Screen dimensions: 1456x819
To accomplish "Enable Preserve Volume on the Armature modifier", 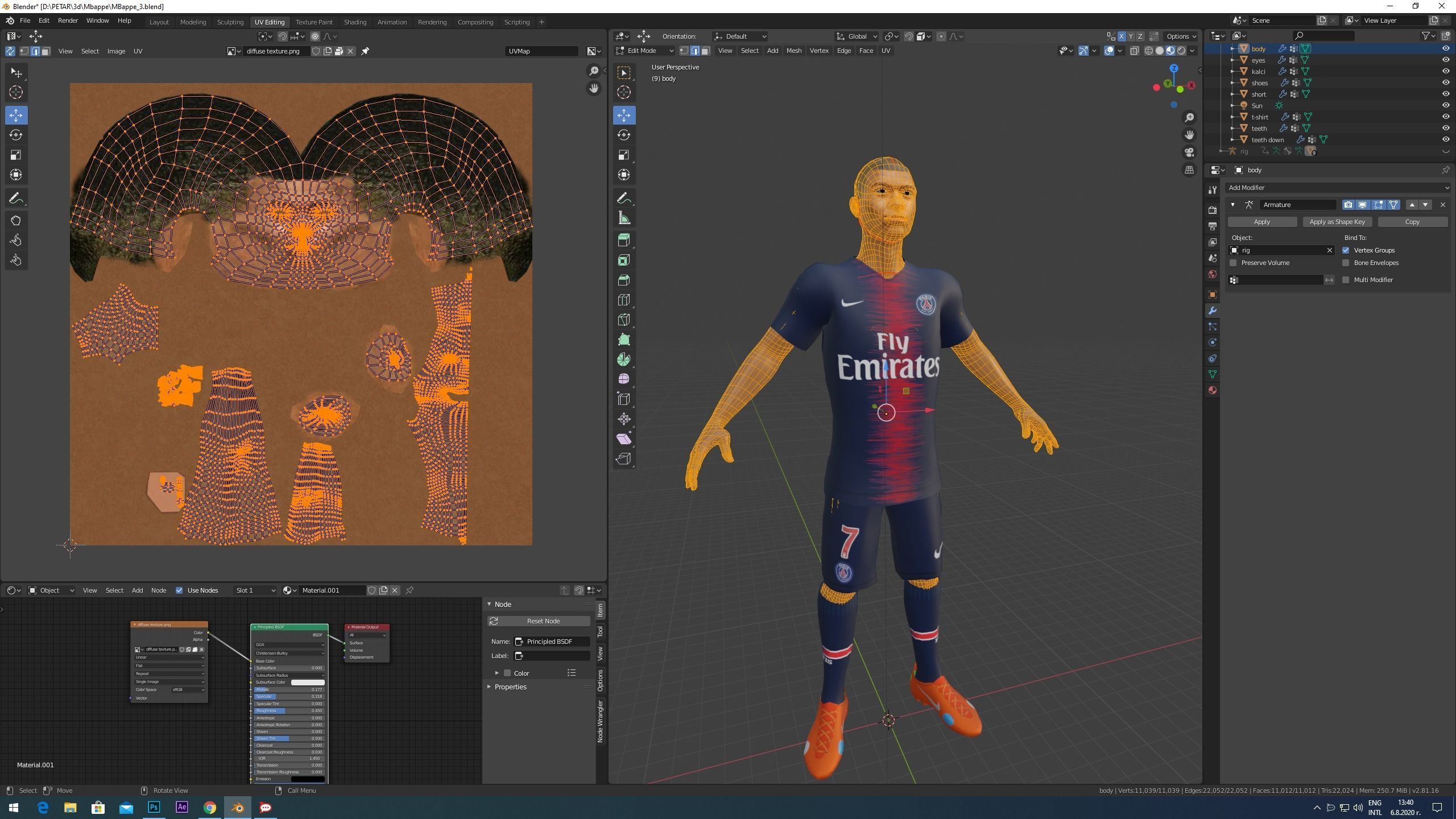I will point(1233,263).
